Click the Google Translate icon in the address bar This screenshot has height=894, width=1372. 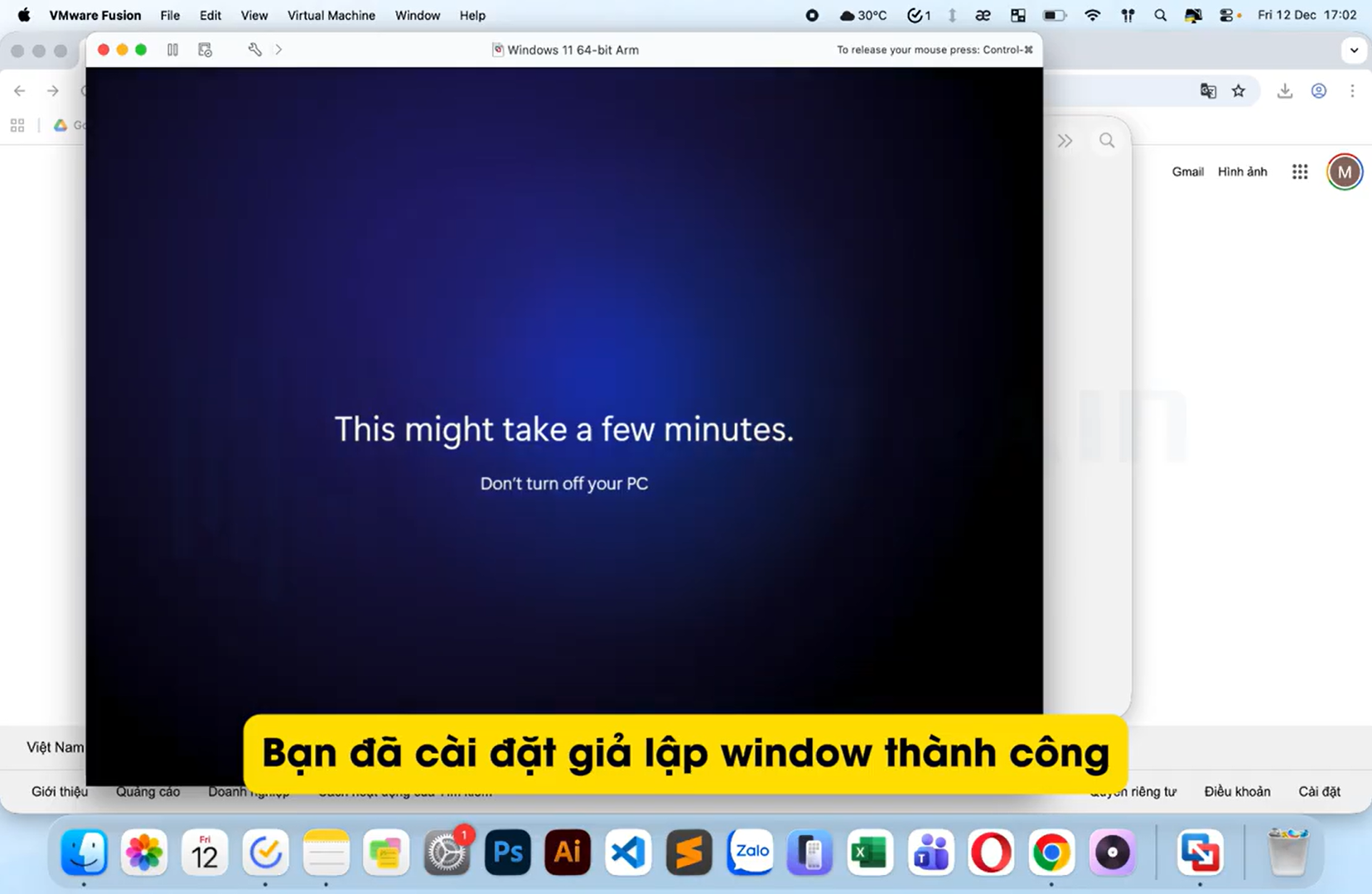point(1208,91)
